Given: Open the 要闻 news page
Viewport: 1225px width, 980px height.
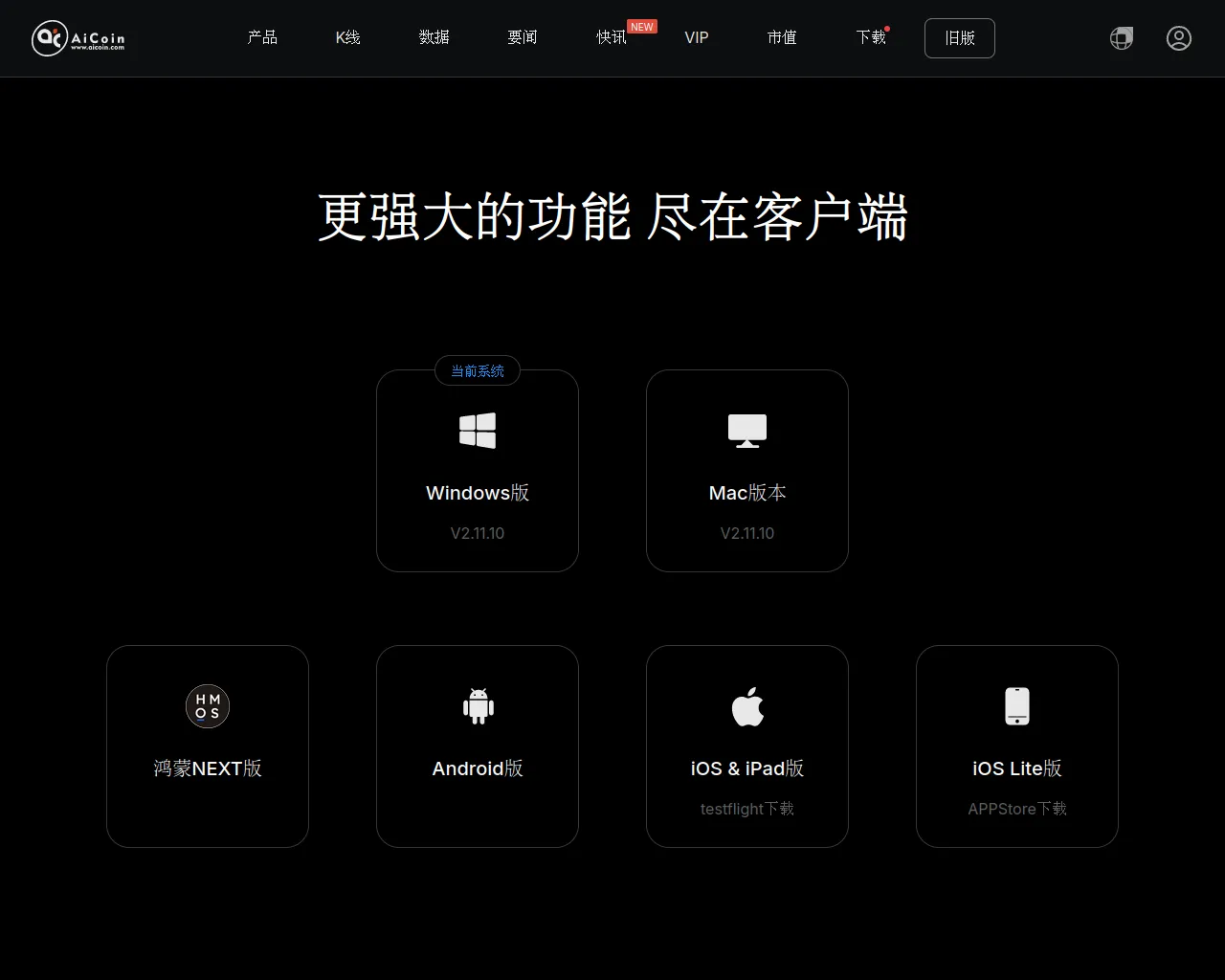Looking at the screenshot, I should click(523, 37).
